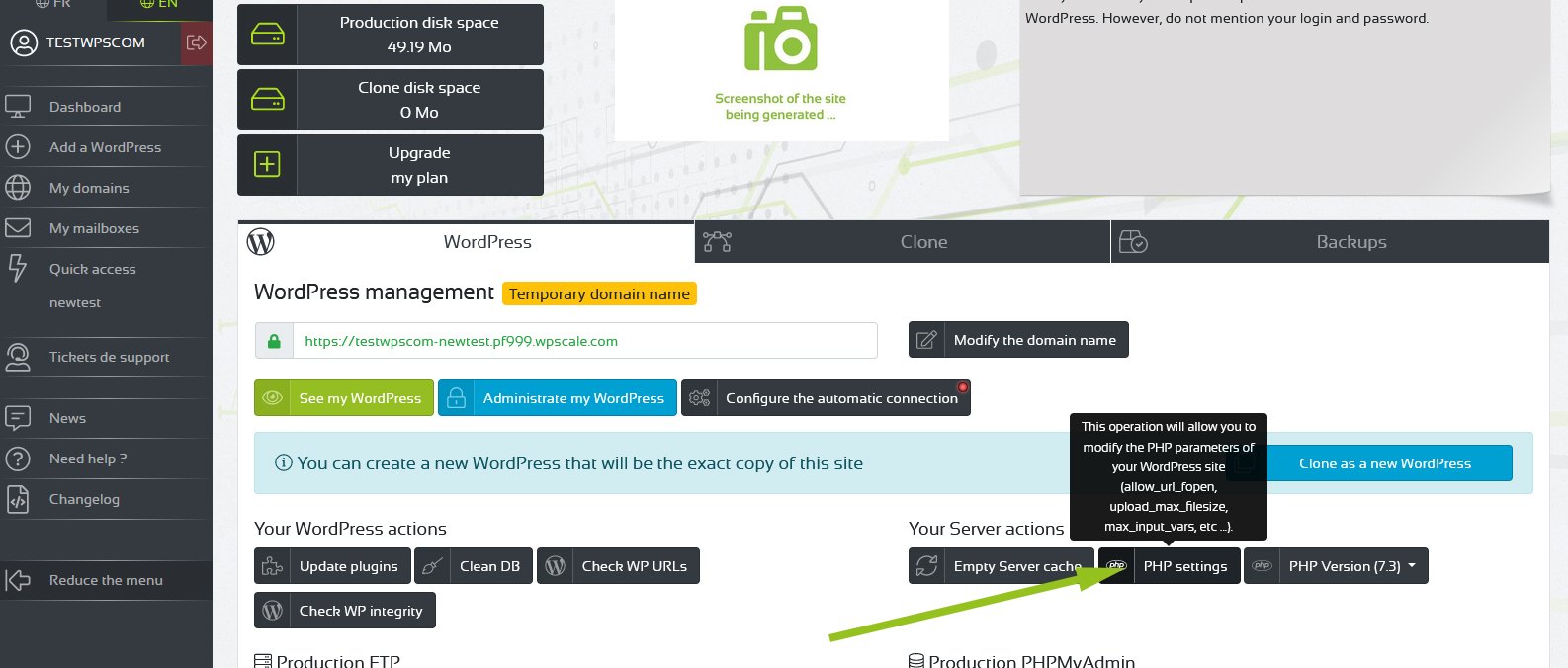
Task: Click the refresh icon on Empty Server cache
Action: pos(926,566)
